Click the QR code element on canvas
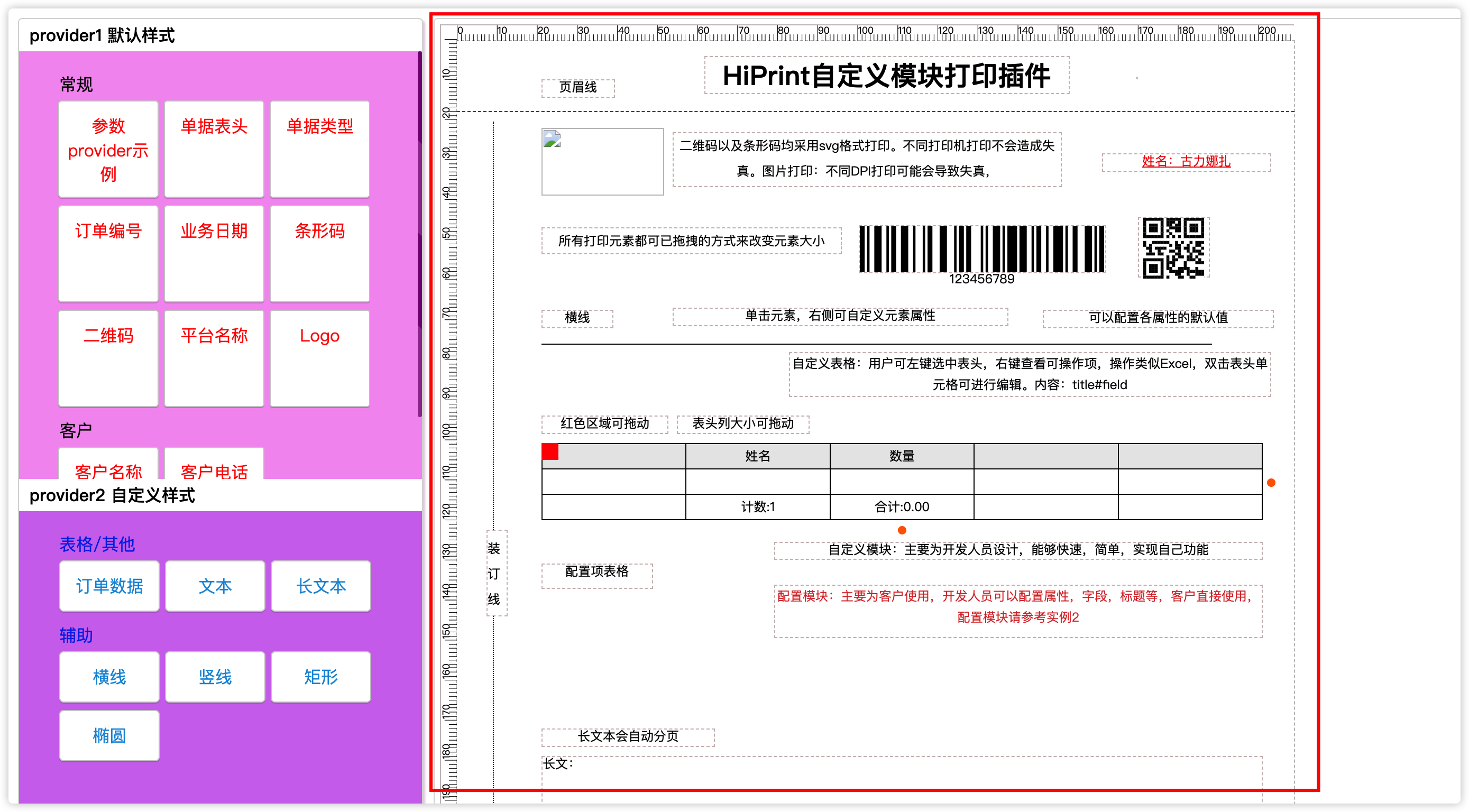The width and height of the screenshot is (1469, 812). 1173,247
